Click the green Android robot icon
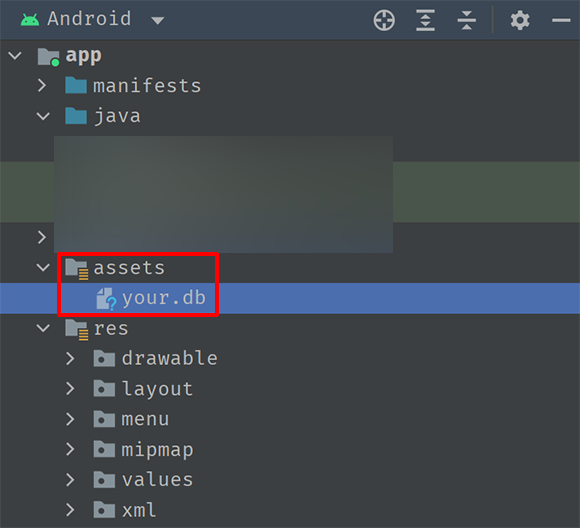The image size is (580, 528). [30, 20]
